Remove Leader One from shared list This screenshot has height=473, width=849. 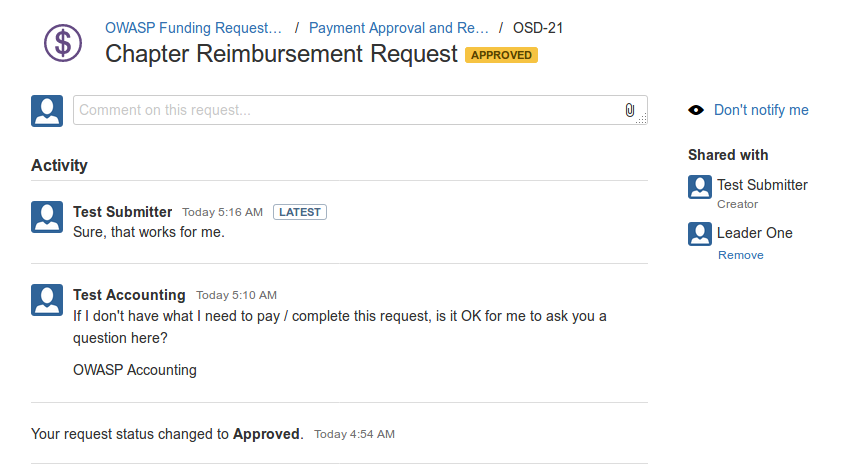(x=741, y=255)
